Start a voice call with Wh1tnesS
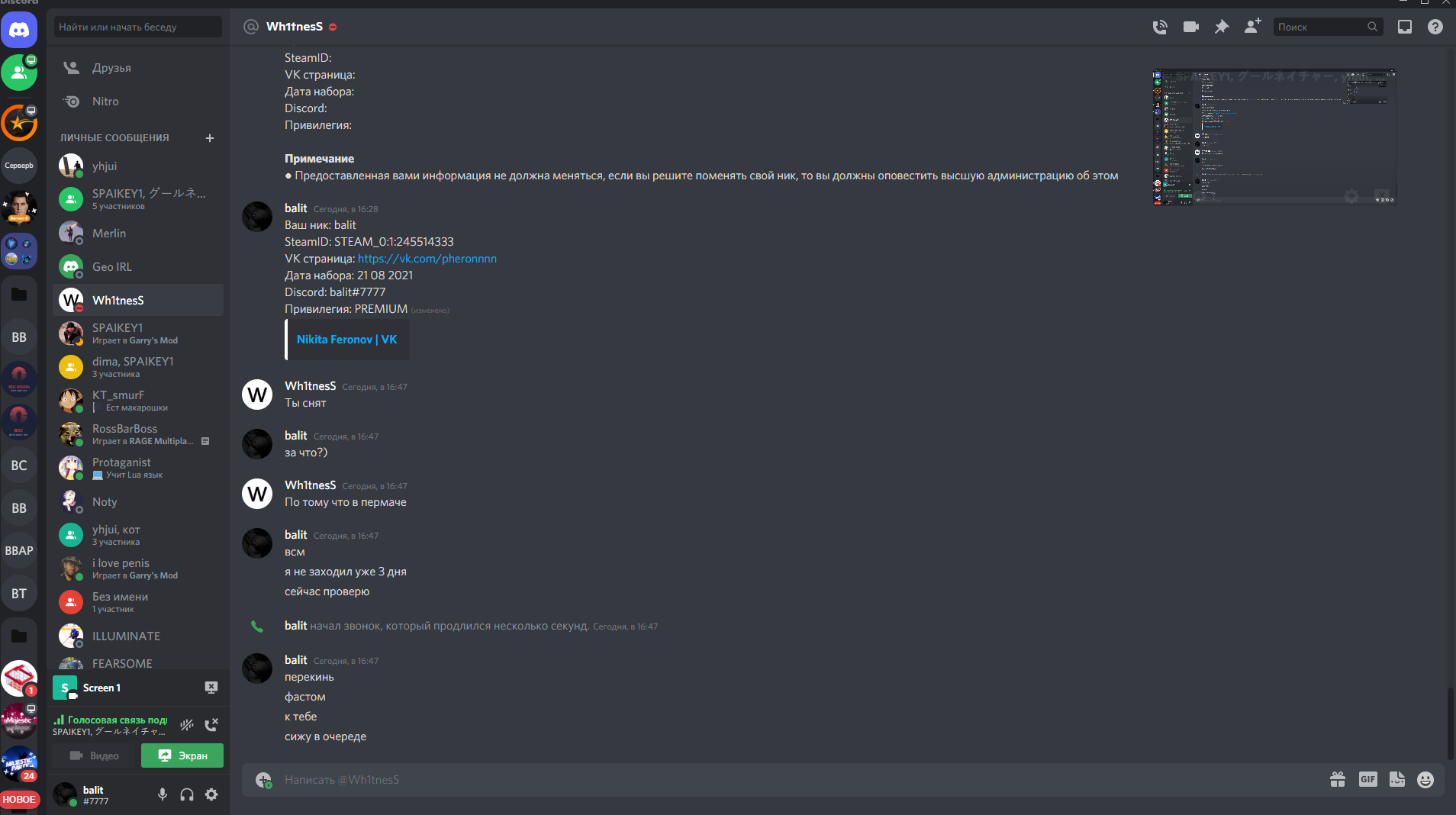1456x815 pixels. tap(1160, 27)
